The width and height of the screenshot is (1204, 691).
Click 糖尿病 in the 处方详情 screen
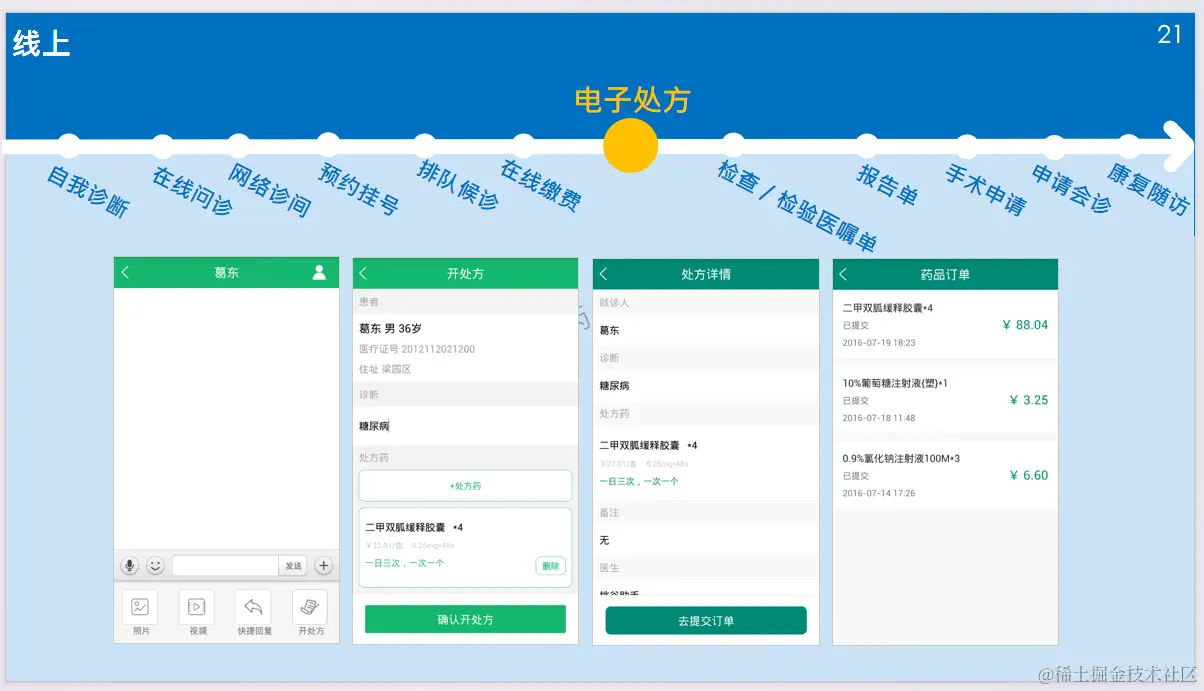(x=614, y=385)
